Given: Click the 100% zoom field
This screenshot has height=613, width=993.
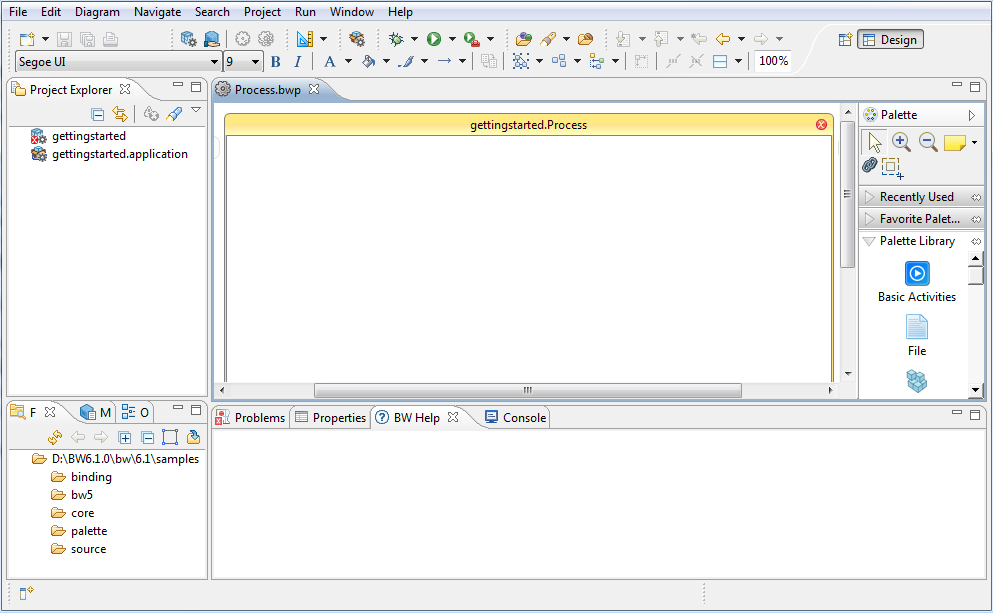Looking at the screenshot, I should point(773,61).
